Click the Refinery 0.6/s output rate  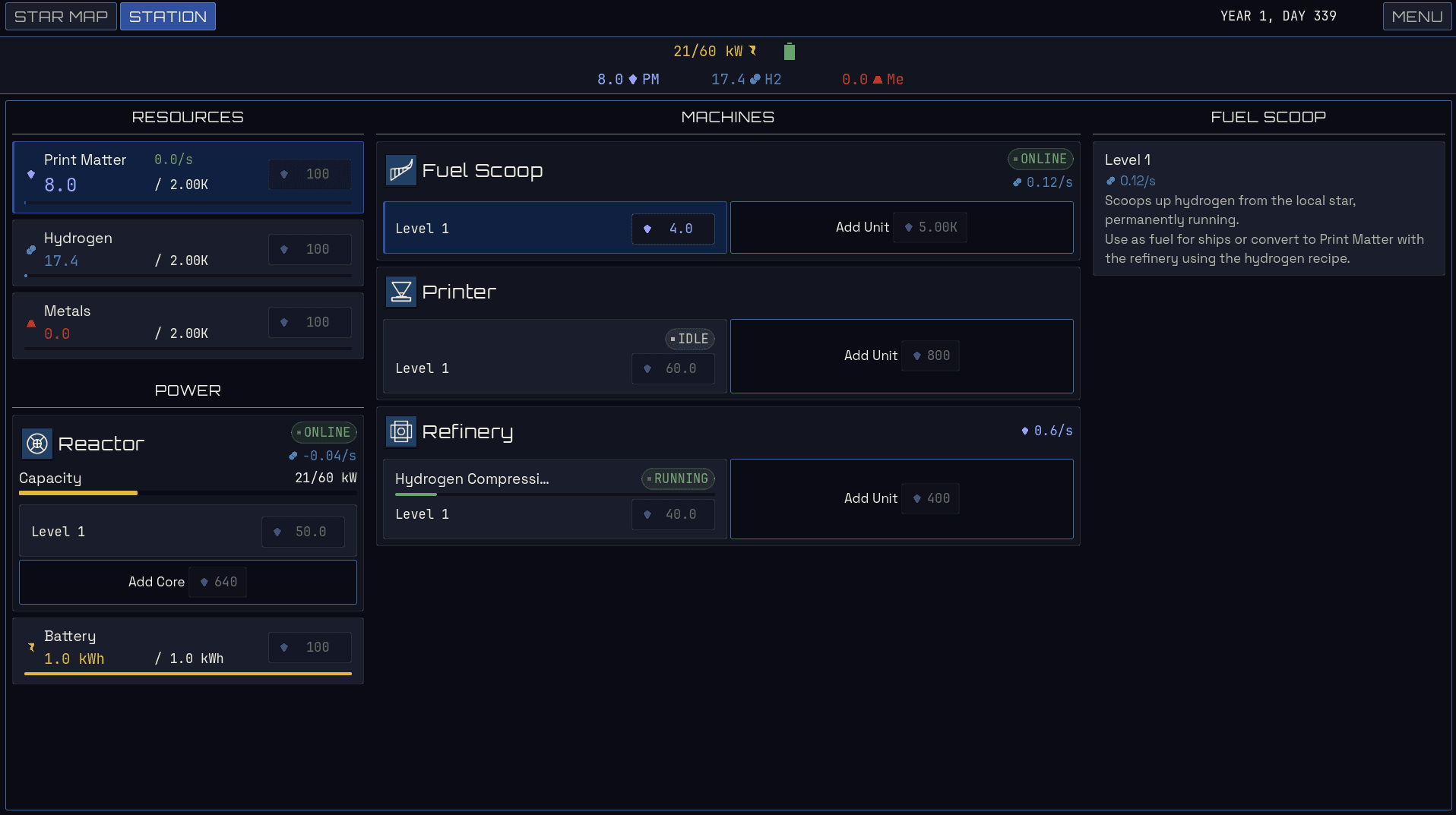coord(1047,431)
